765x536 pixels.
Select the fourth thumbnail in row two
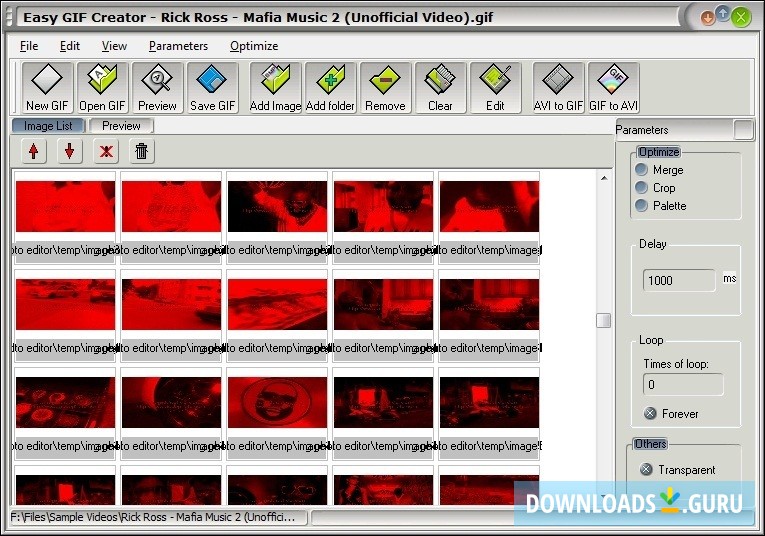(x=383, y=304)
